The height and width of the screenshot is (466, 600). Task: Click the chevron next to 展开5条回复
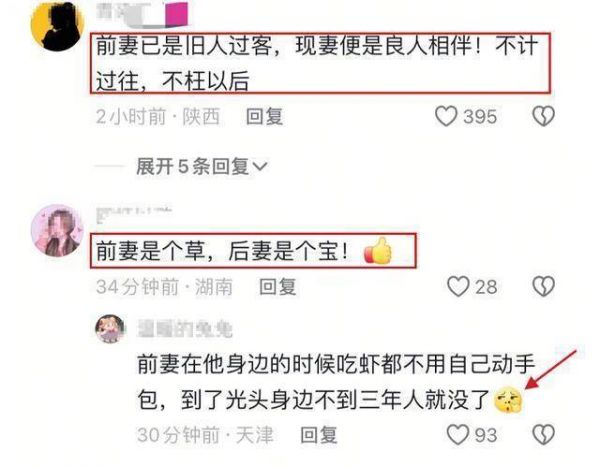point(260,167)
